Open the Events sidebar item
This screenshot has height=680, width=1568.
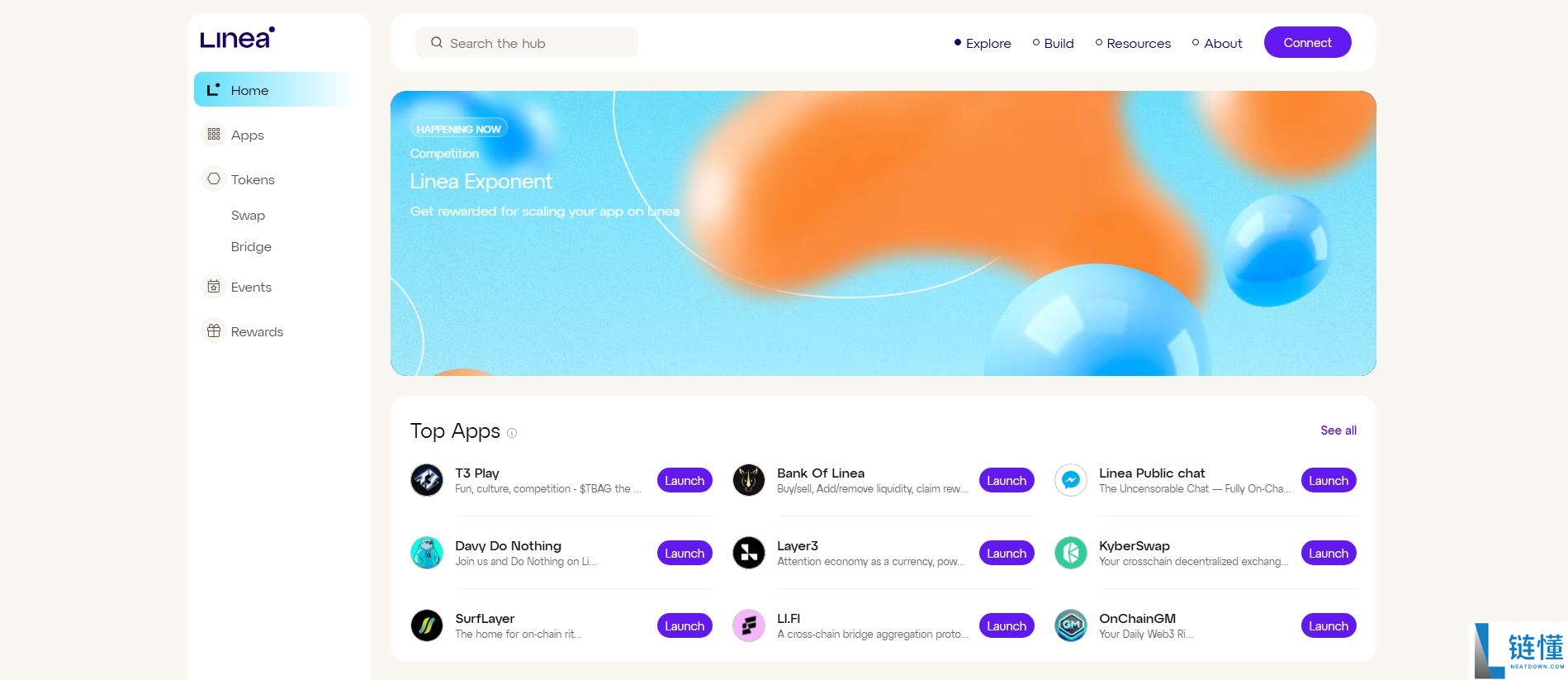tap(273, 287)
